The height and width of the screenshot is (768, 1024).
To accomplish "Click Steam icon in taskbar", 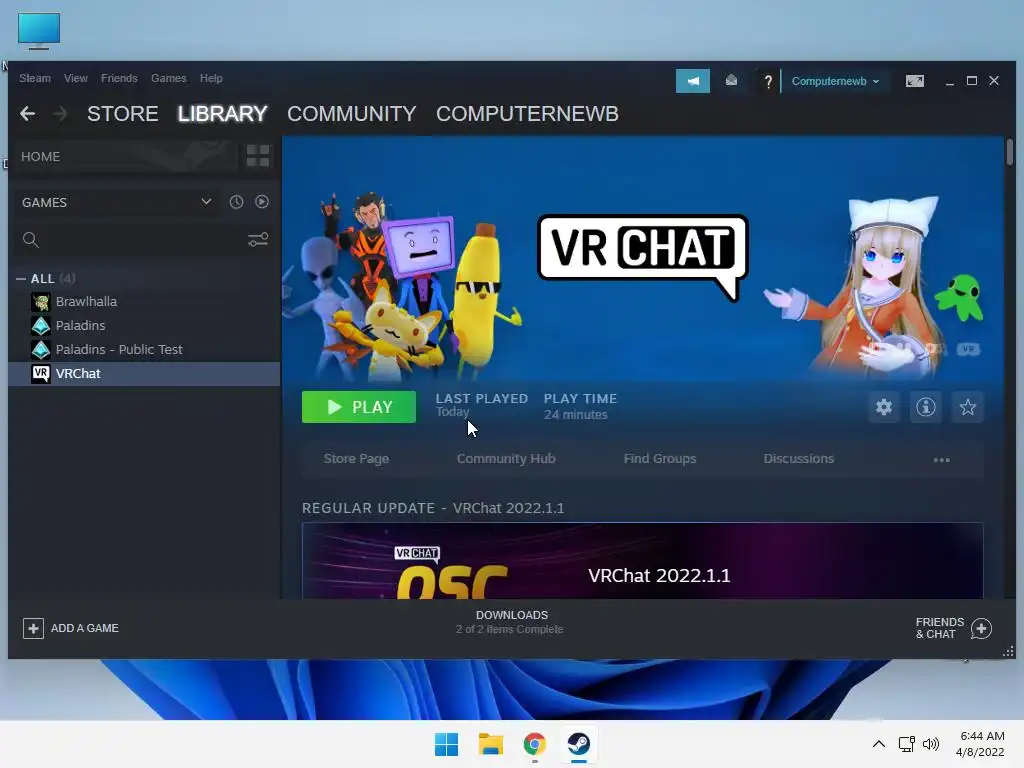I will pyautogui.click(x=579, y=744).
